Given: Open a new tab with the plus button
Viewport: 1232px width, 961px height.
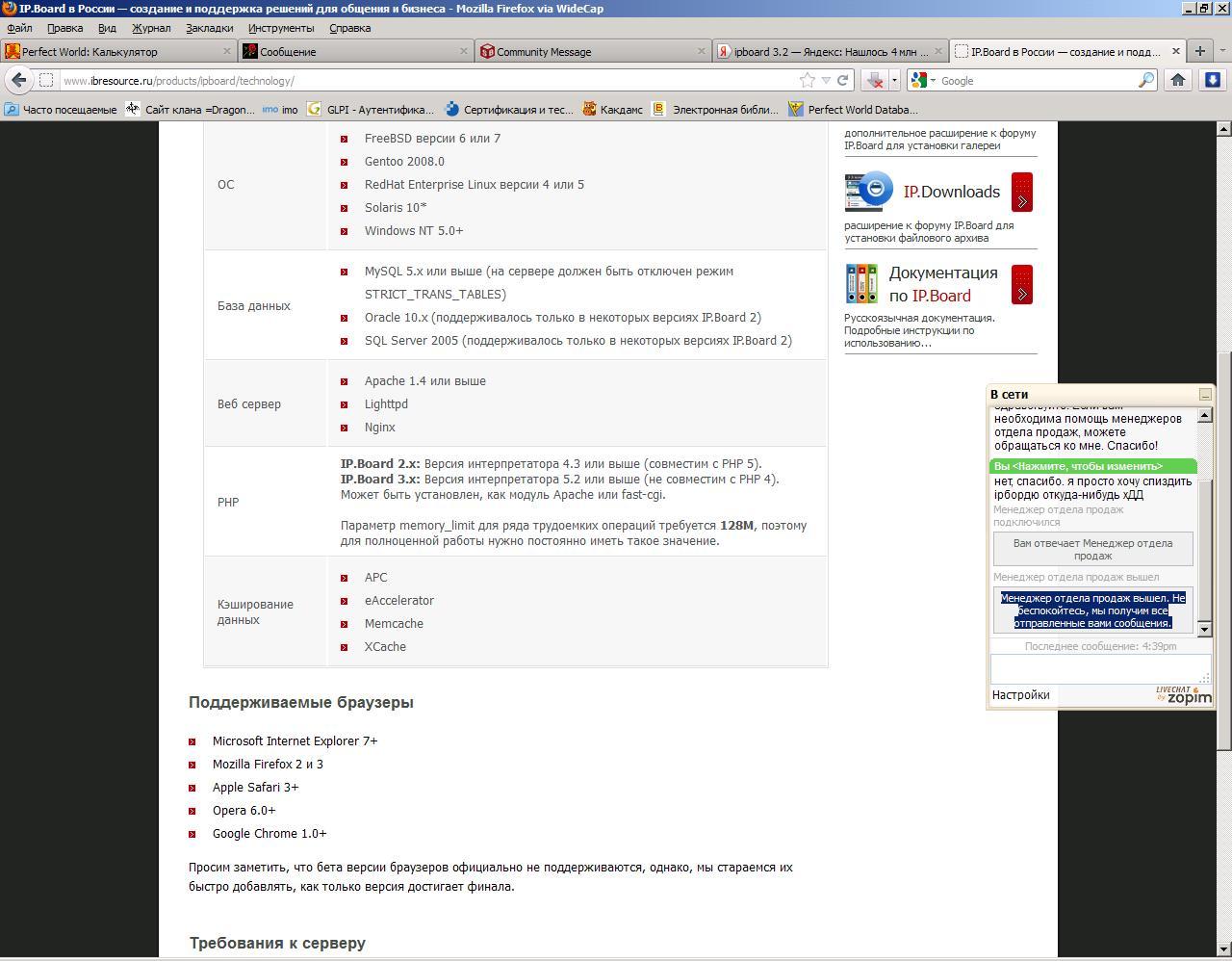Looking at the screenshot, I should 1199,51.
